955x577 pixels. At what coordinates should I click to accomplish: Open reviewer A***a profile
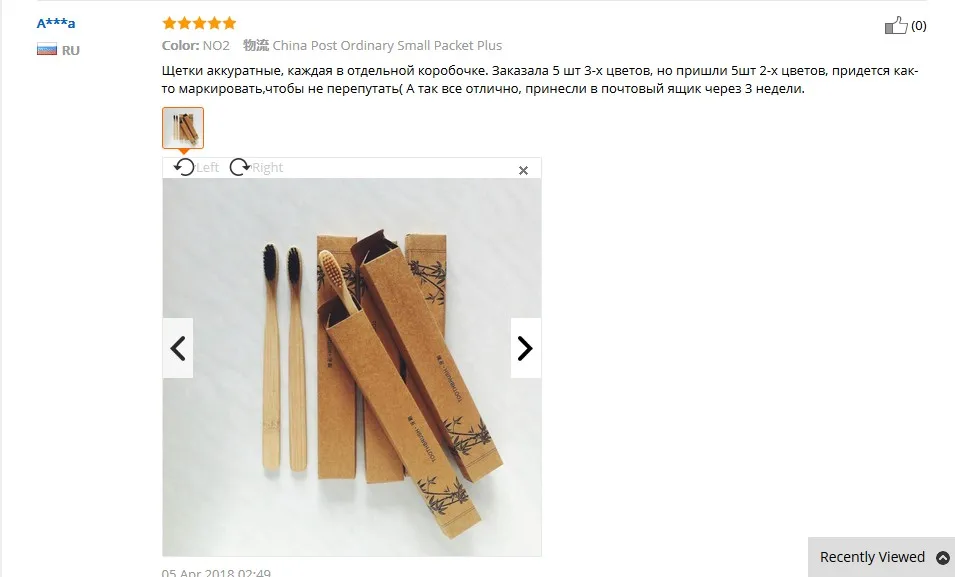tap(55, 23)
